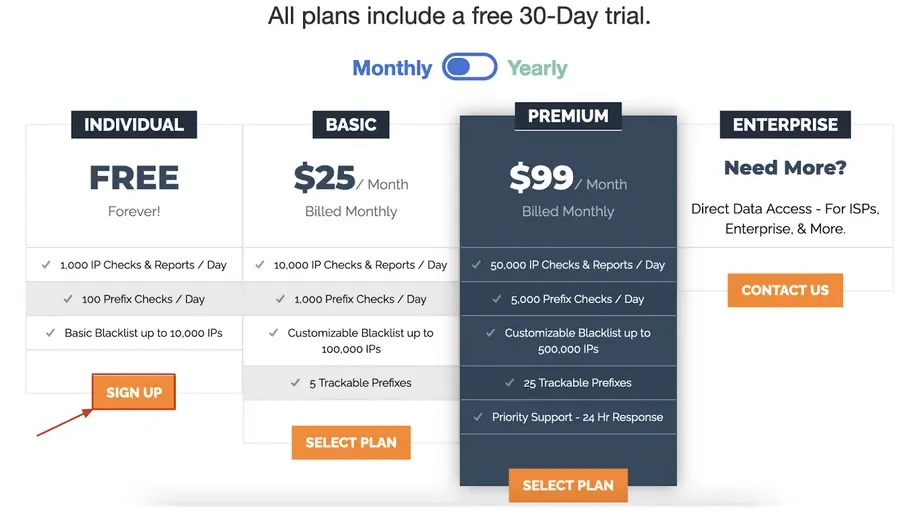Select the Monthly billing label
This screenshot has width=916, height=520.
click(x=392, y=68)
